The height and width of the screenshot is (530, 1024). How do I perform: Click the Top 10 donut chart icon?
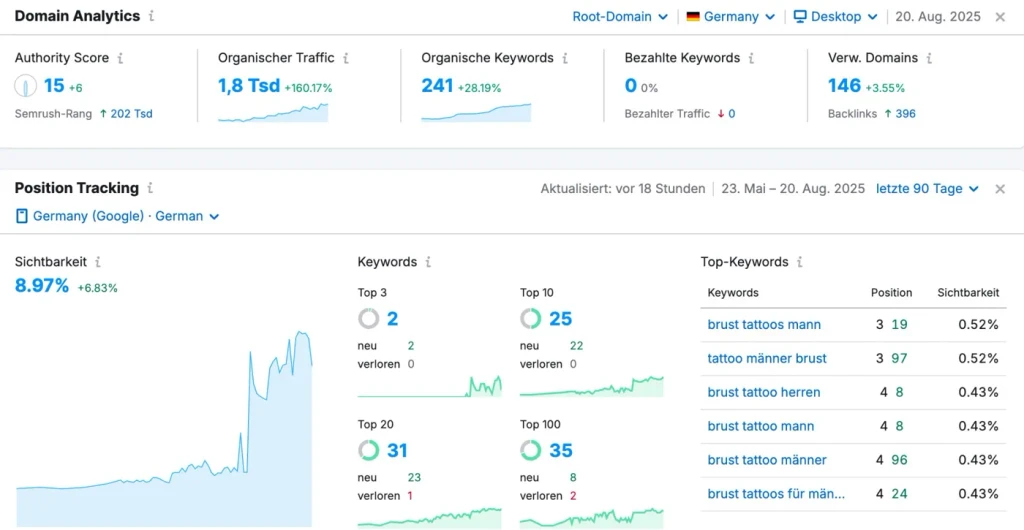pos(530,319)
